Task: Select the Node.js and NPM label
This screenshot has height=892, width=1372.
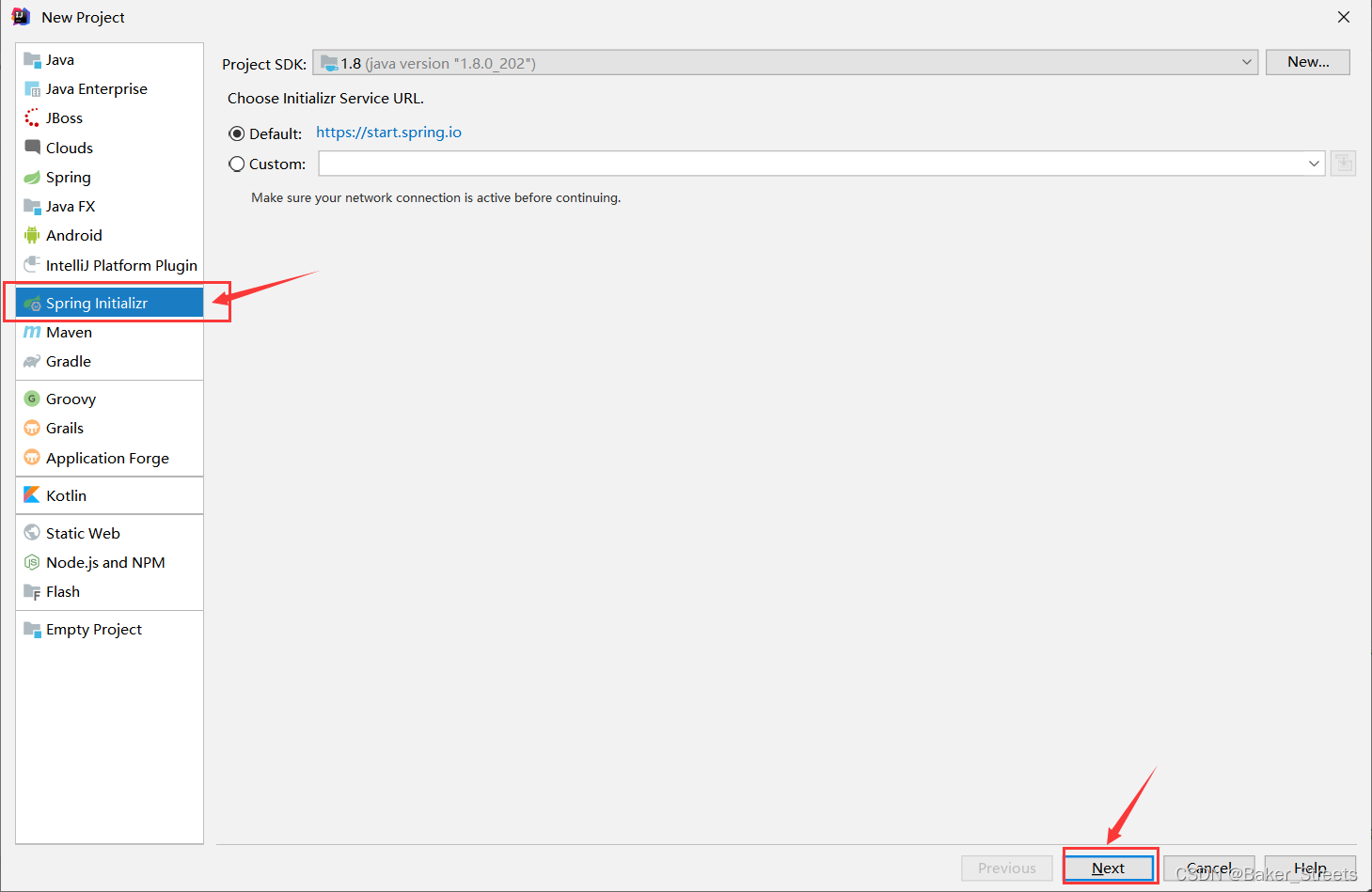Action: (105, 563)
